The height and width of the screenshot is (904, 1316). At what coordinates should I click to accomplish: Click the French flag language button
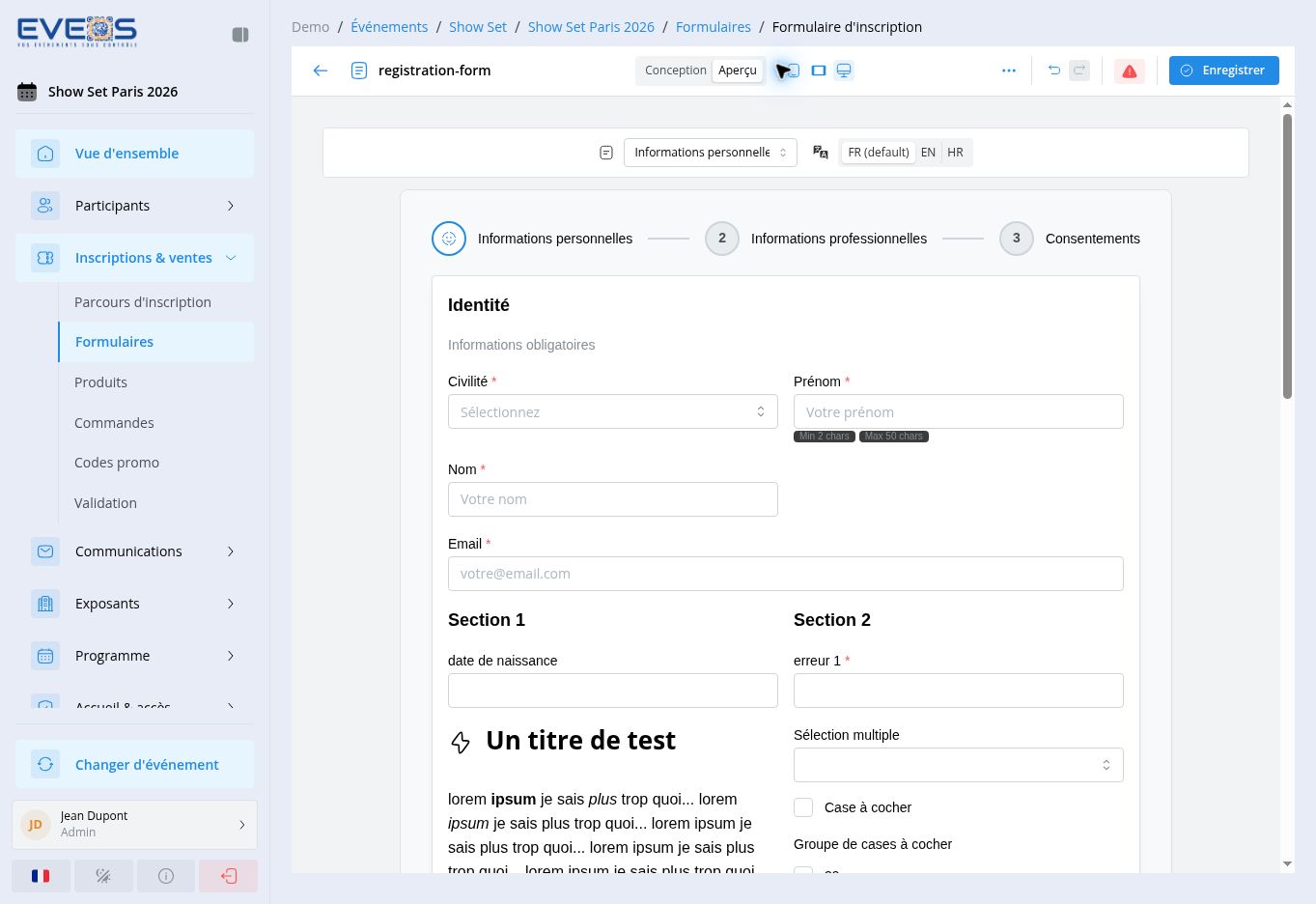coord(41,876)
